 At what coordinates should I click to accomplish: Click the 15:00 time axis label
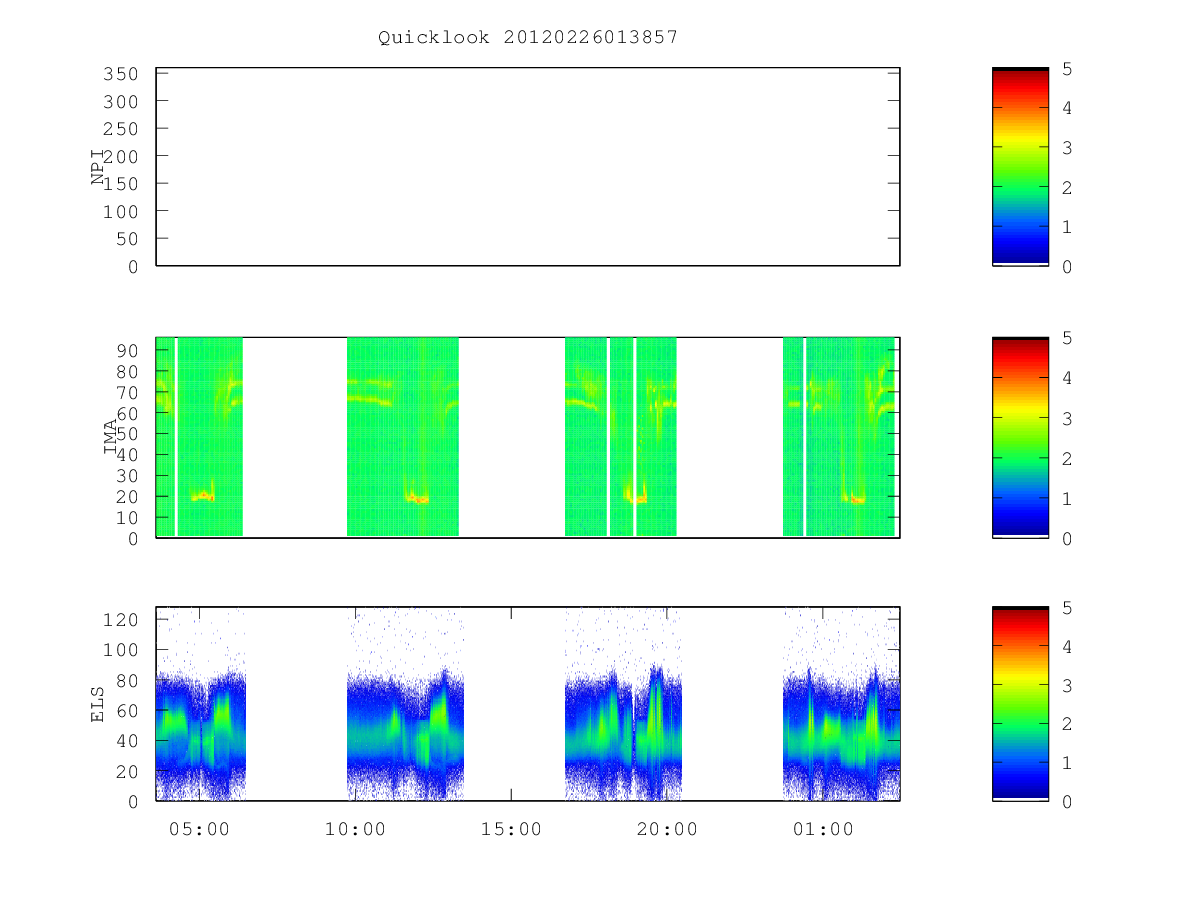[511, 830]
